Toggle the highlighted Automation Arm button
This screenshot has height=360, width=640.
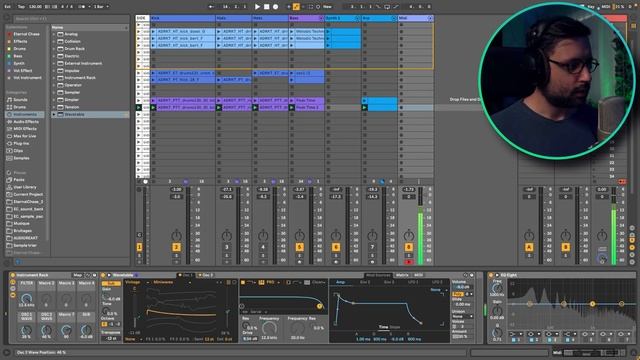[x=296, y=7]
